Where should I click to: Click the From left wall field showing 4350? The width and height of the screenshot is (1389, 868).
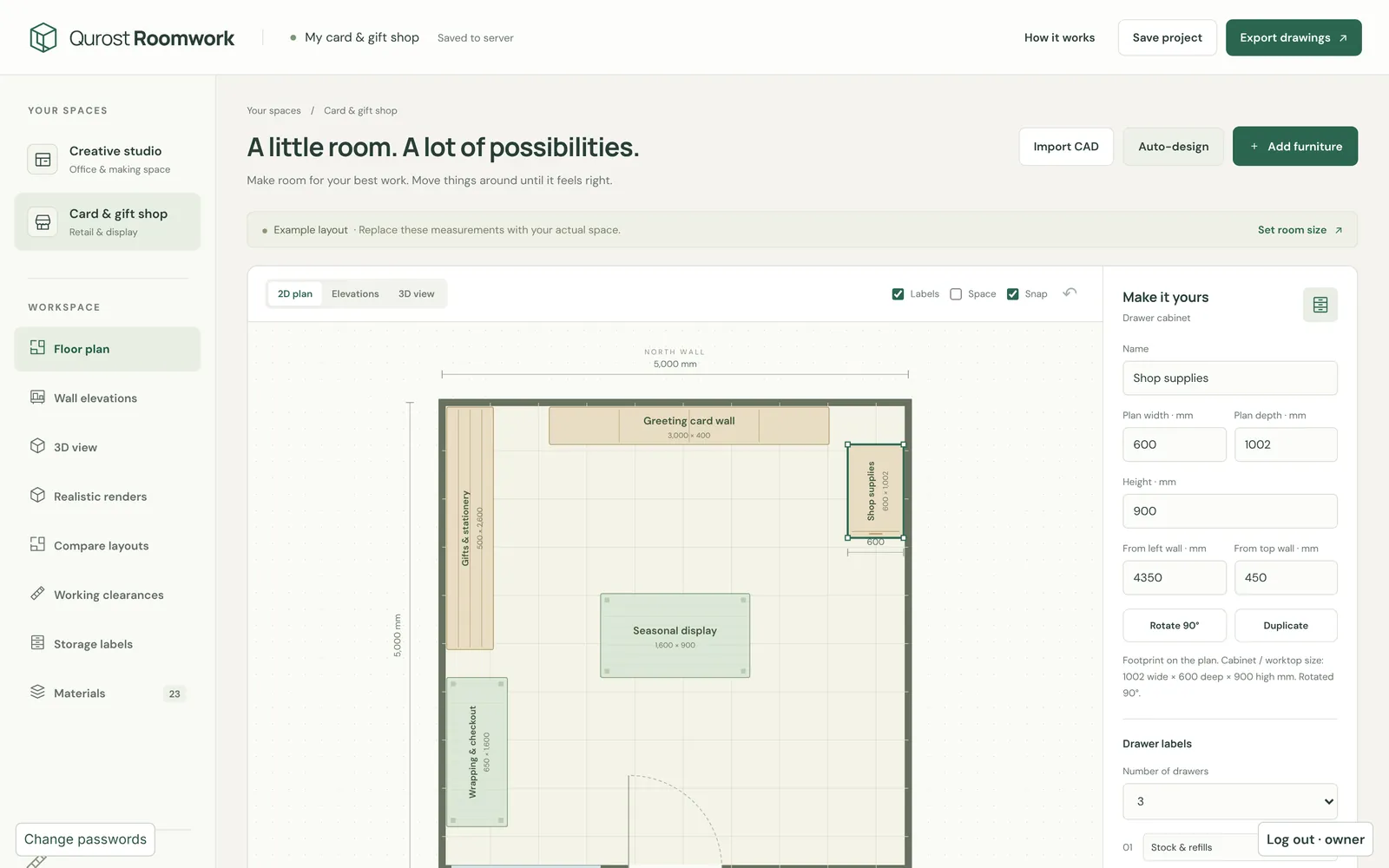pos(1174,577)
